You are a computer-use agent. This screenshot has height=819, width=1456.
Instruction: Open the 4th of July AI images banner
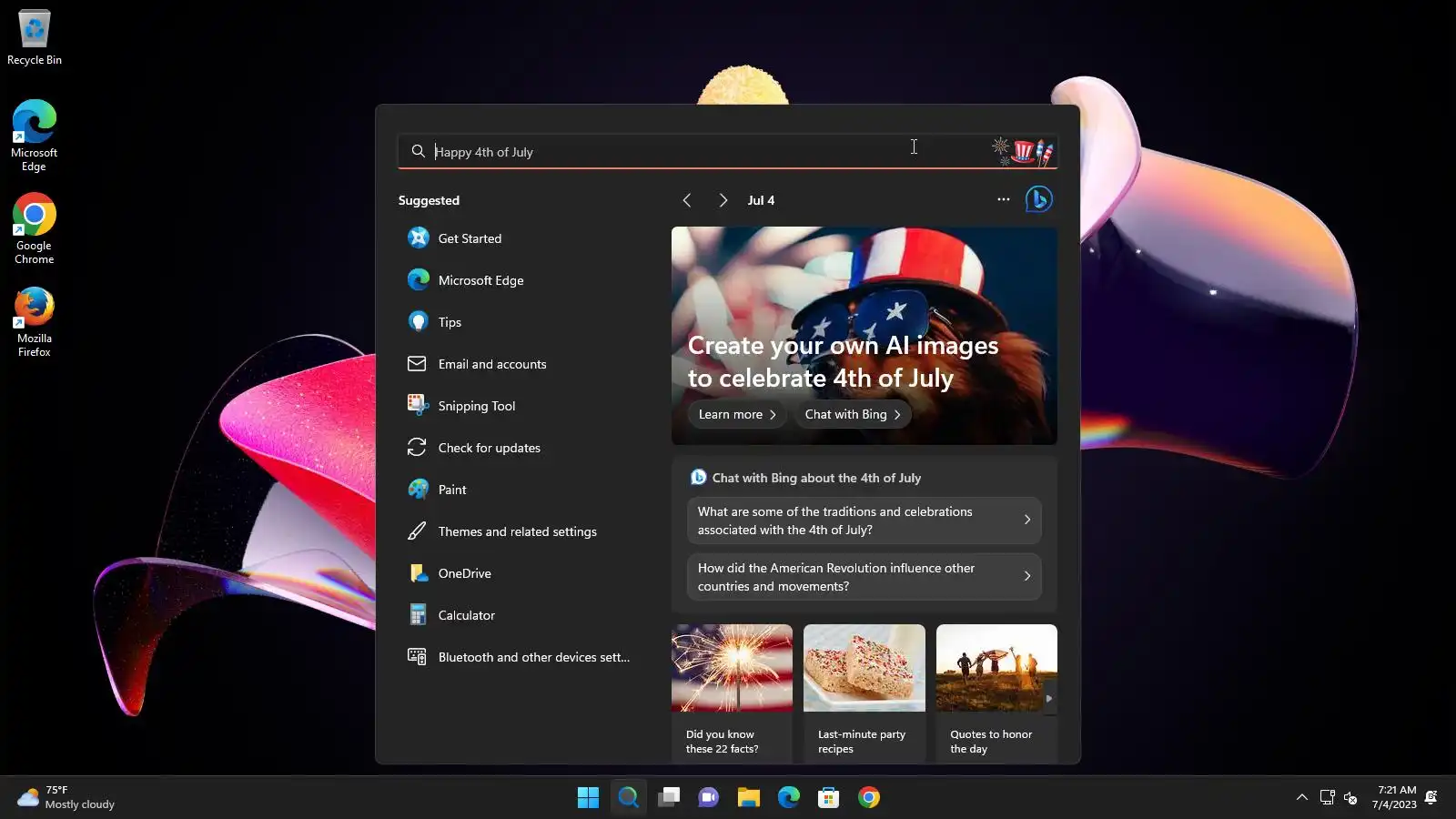click(864, 336)
